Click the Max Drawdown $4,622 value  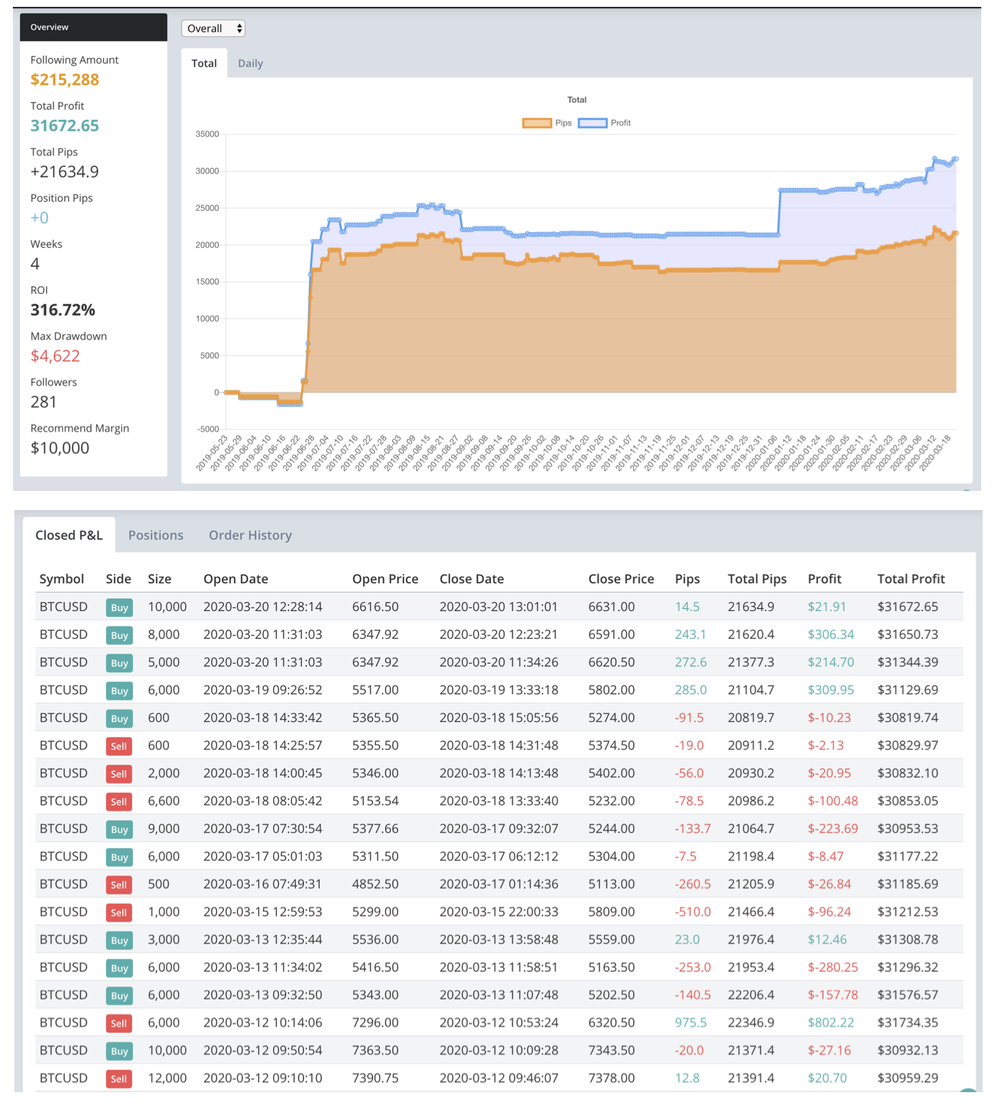55,356
